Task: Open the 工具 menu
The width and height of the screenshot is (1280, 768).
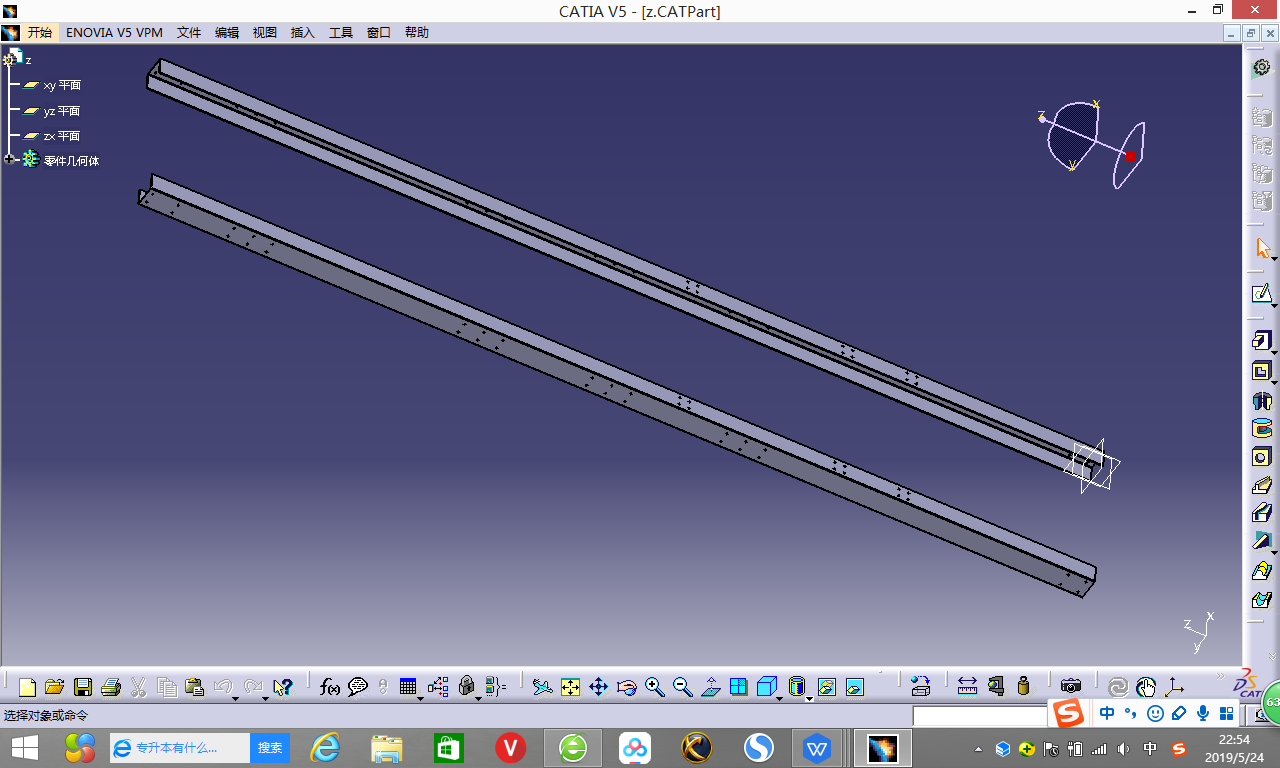Action: (x=341, y=32)
